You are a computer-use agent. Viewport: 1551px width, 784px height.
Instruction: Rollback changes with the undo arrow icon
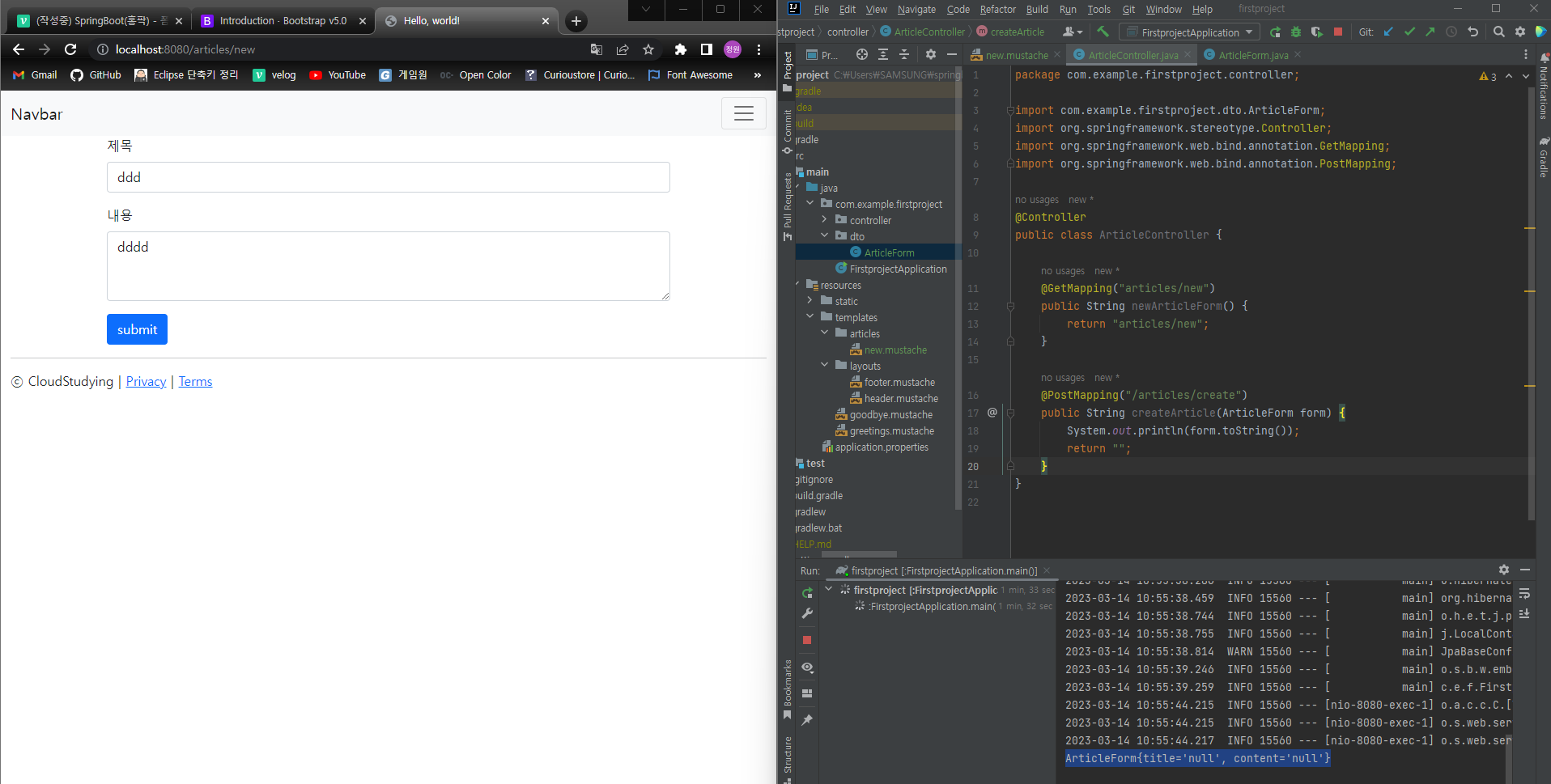tap(1473, 32)
